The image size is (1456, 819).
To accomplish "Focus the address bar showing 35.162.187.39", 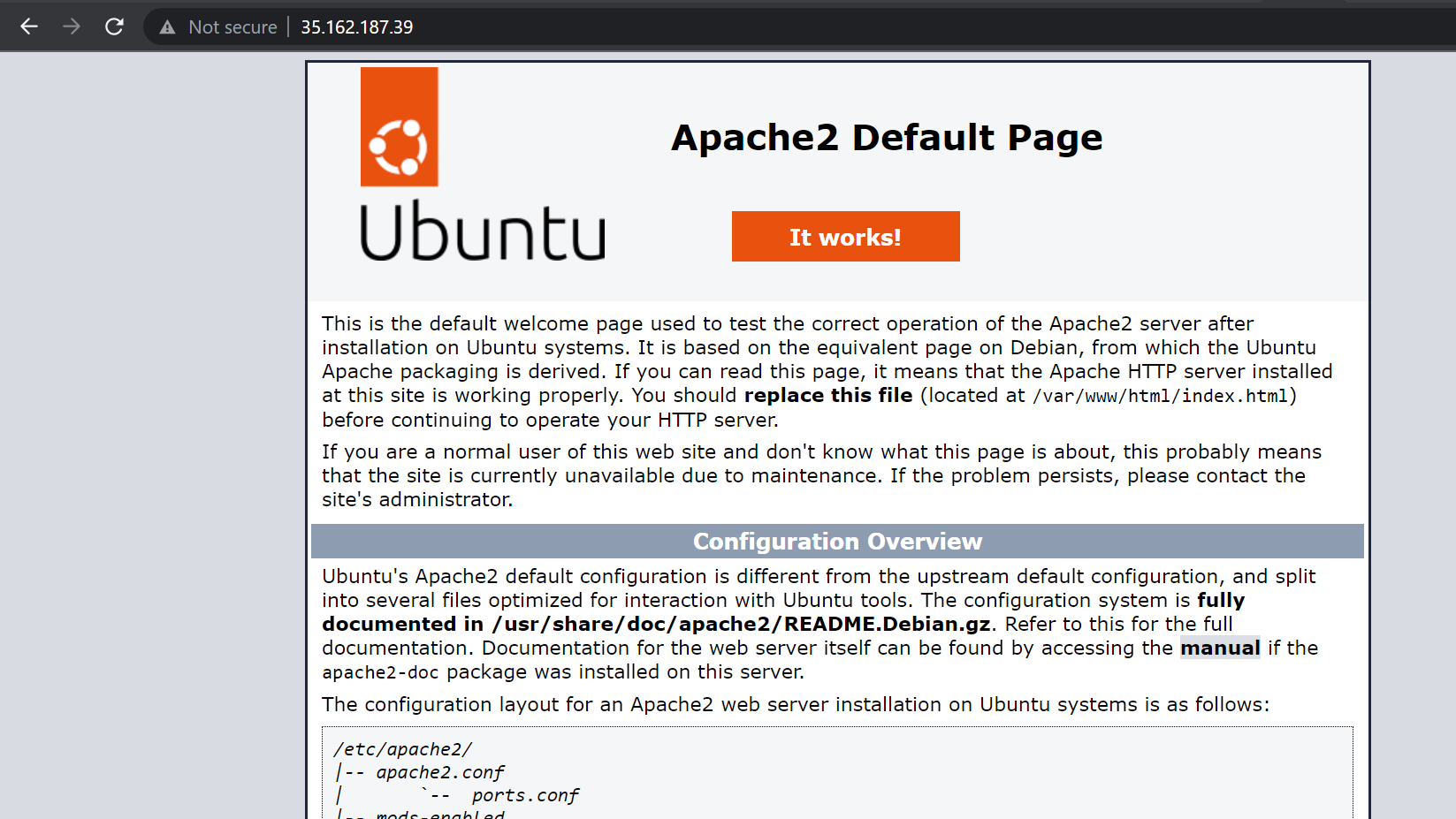I will tap(356, 27).
